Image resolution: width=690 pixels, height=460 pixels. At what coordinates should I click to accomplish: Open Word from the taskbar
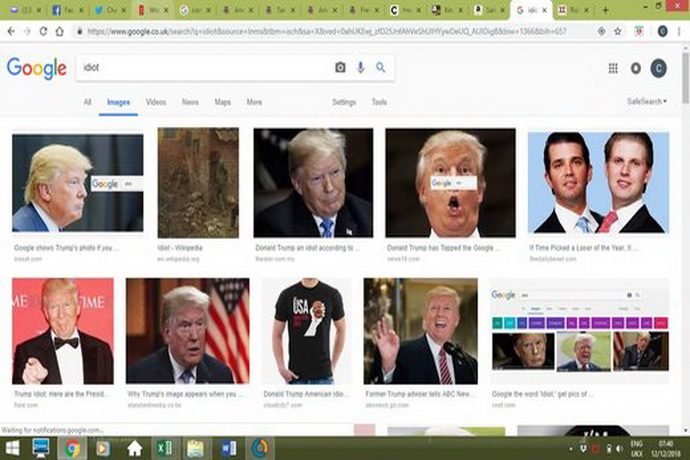click(227, 447)
